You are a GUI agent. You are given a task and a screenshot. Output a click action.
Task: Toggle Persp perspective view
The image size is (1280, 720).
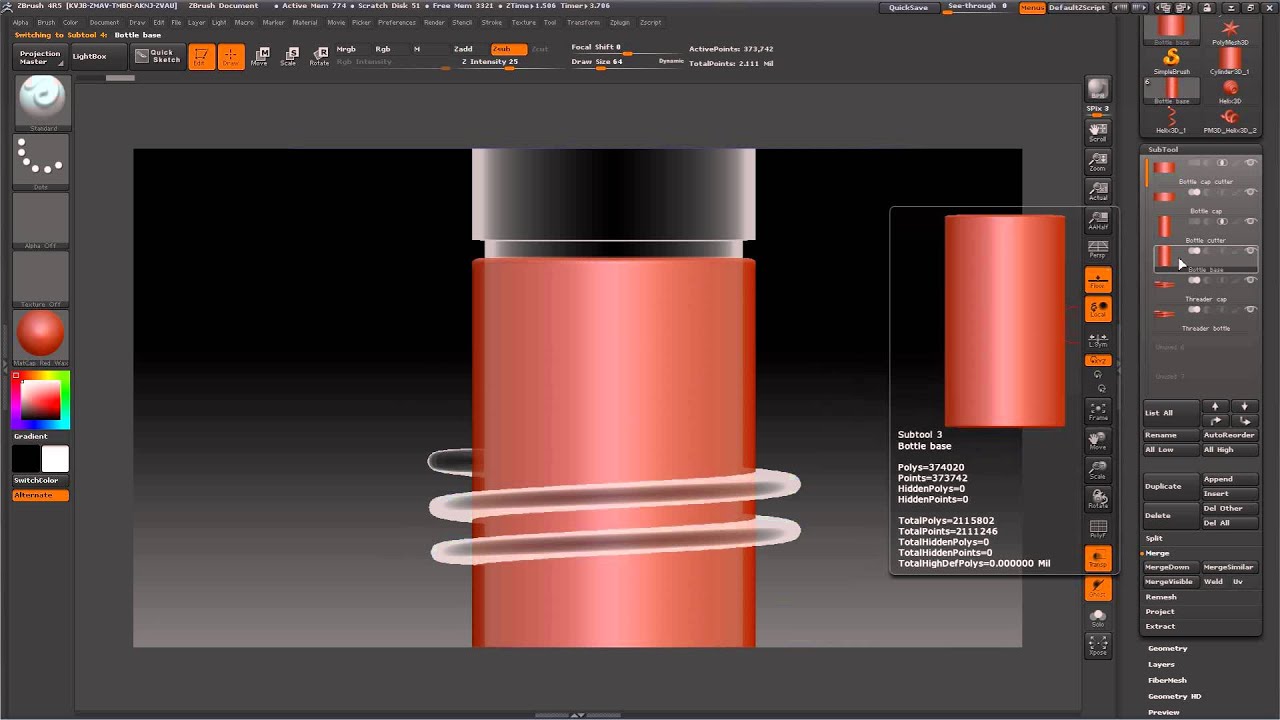point(1098,249)
